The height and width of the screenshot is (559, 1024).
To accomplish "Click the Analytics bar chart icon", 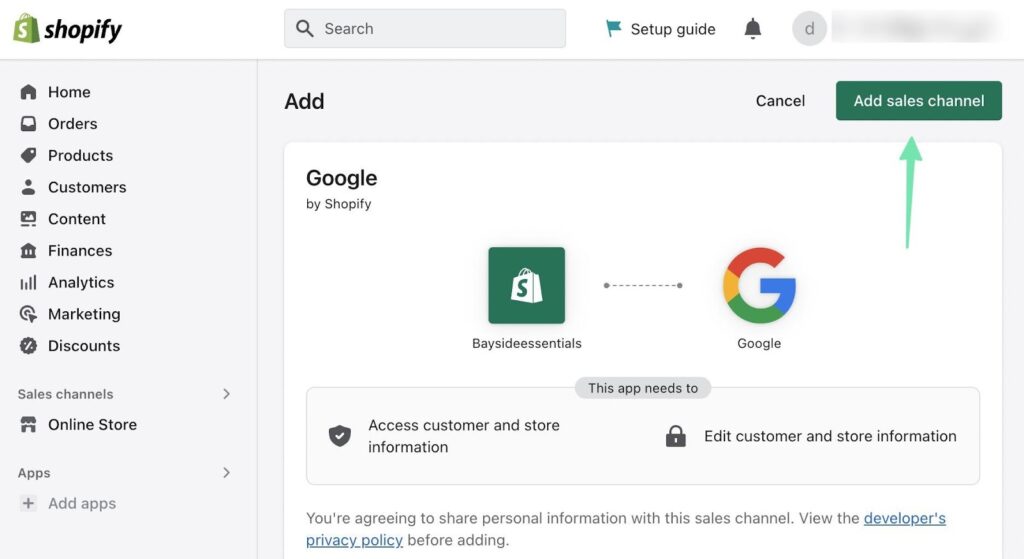I will [28, 282].
